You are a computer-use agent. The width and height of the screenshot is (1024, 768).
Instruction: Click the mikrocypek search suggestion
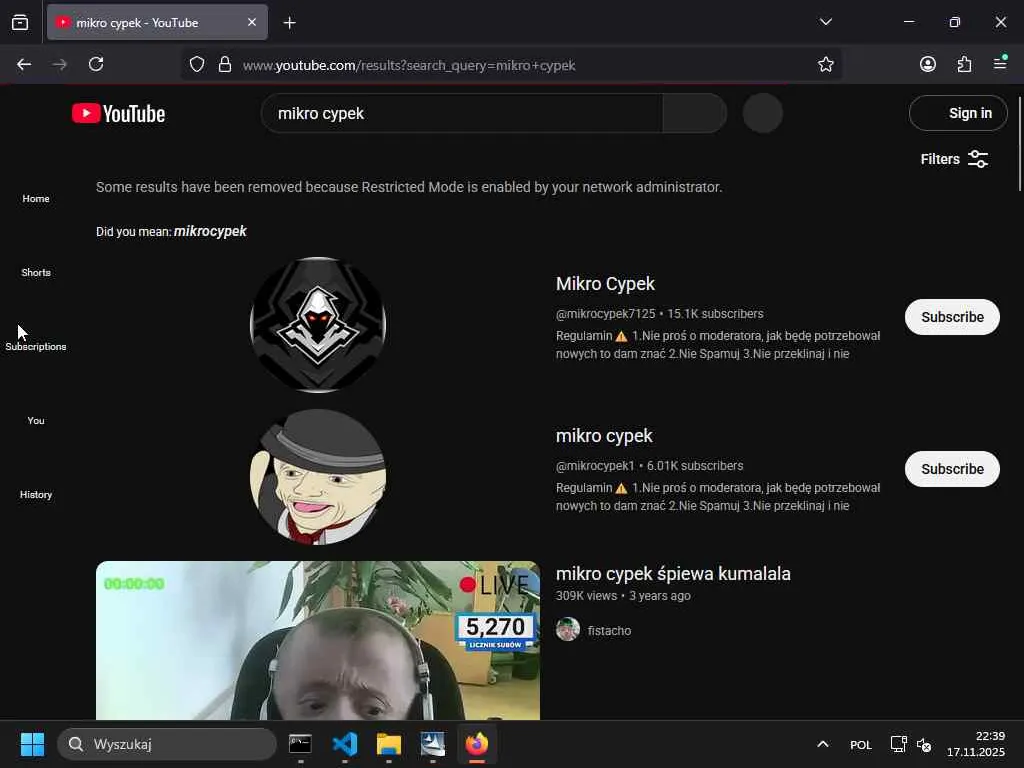210,231
